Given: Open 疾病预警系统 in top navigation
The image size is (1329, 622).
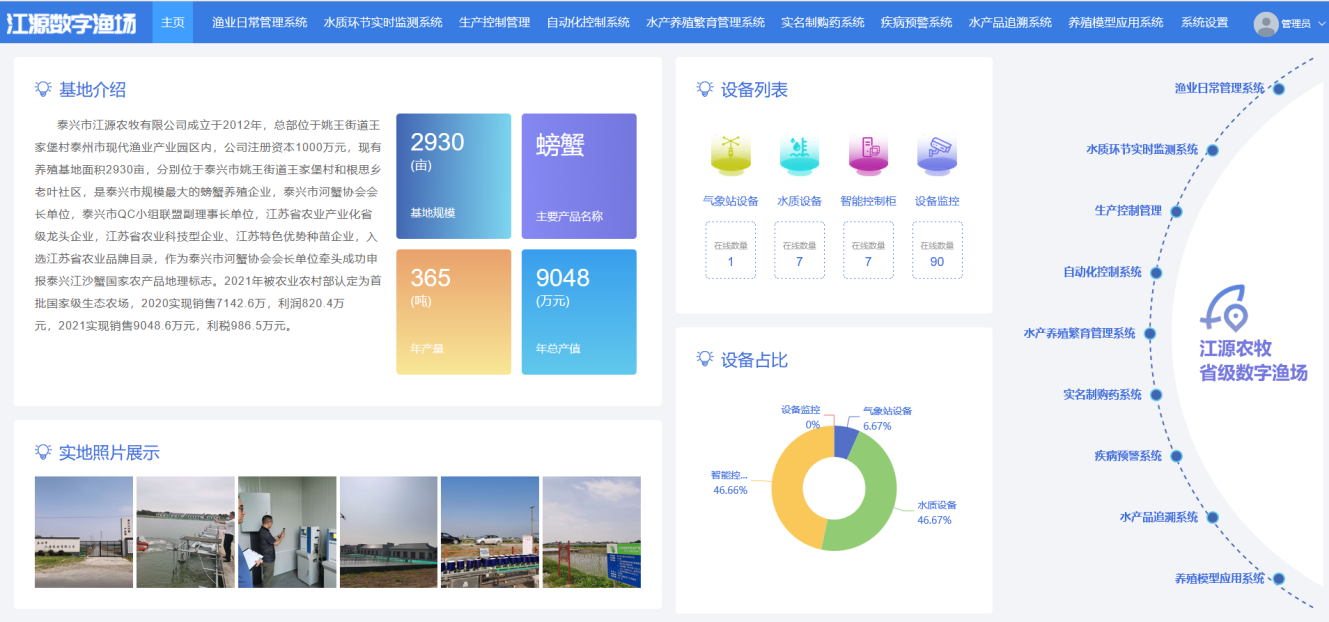Looking at the screenshot, I should click(917, 22).
